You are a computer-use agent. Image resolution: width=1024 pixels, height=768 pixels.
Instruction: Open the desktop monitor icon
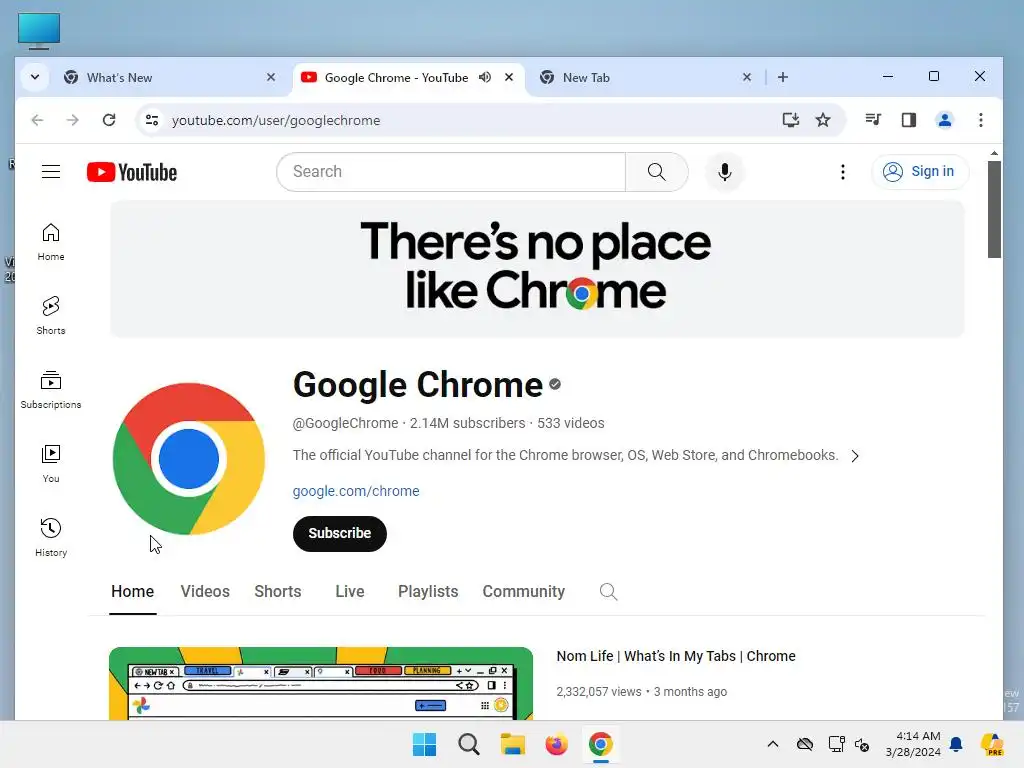point(39,30)
